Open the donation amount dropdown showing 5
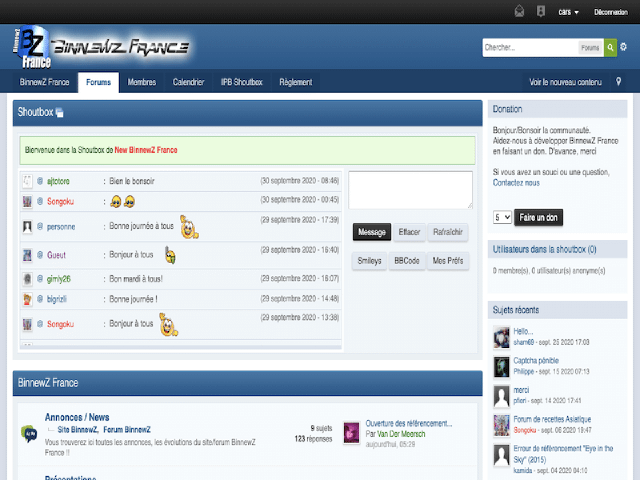 [502, 217]
